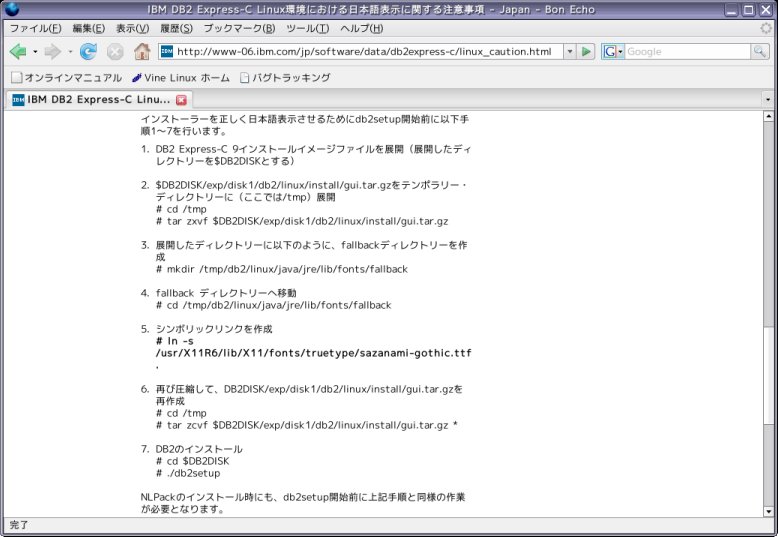This screenshot has height=537, width=778.
Task: Click the '# ./db2setup' command text
Action: point(188,473)
